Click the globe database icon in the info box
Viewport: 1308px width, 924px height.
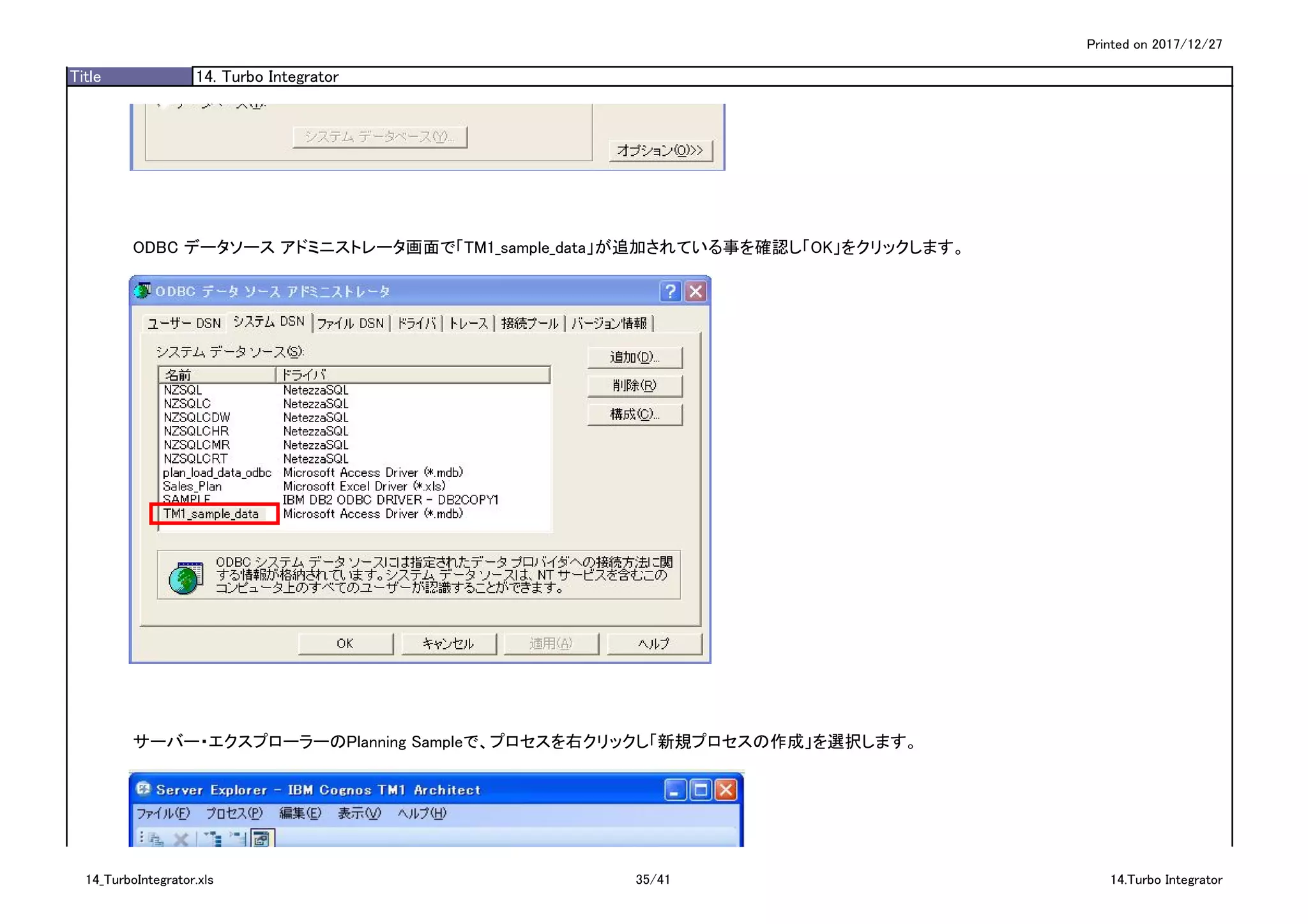tap(185, 577)
